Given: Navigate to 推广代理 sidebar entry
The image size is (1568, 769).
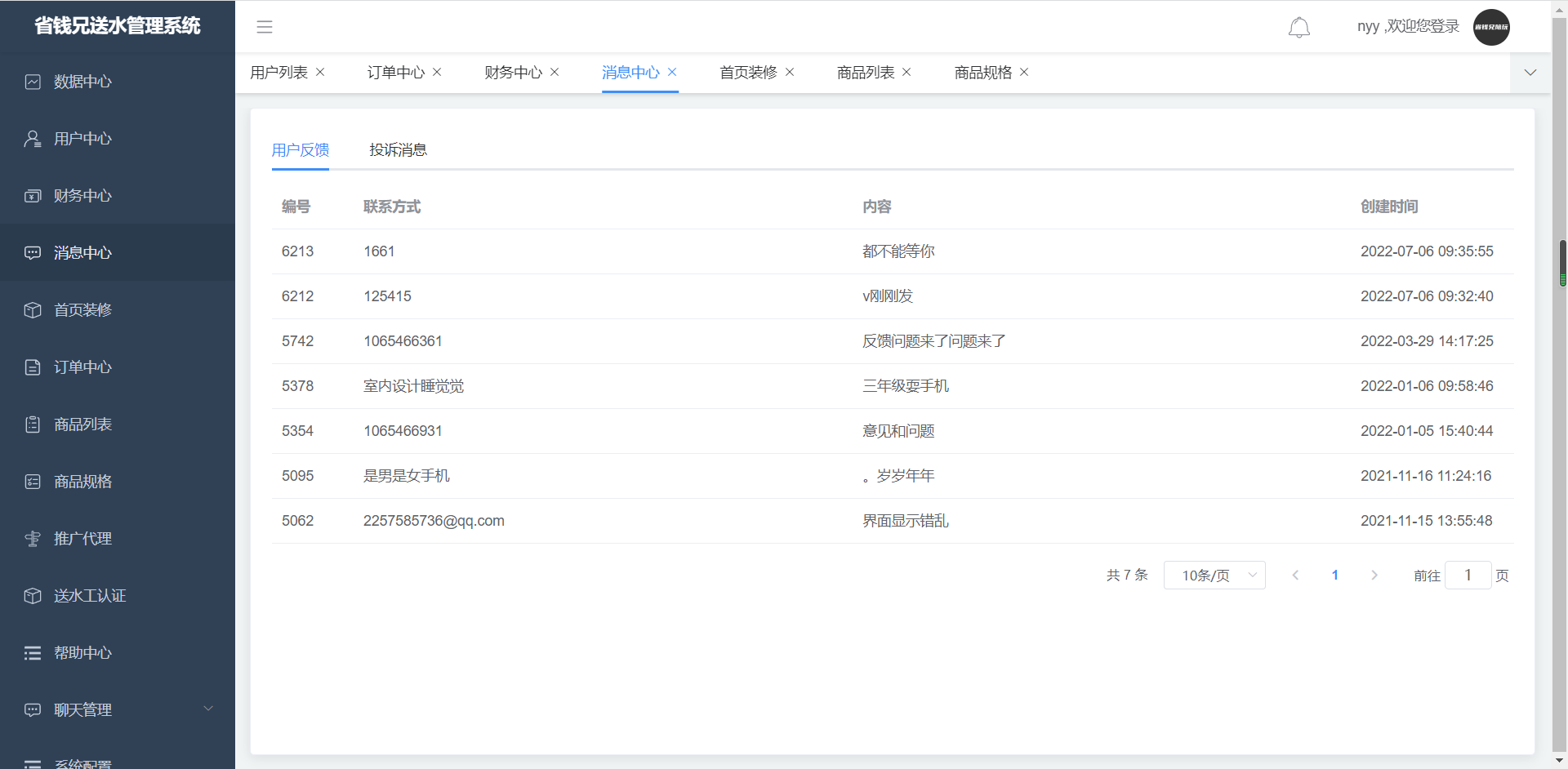Looking at the screenshot, I should click(82, 539).
